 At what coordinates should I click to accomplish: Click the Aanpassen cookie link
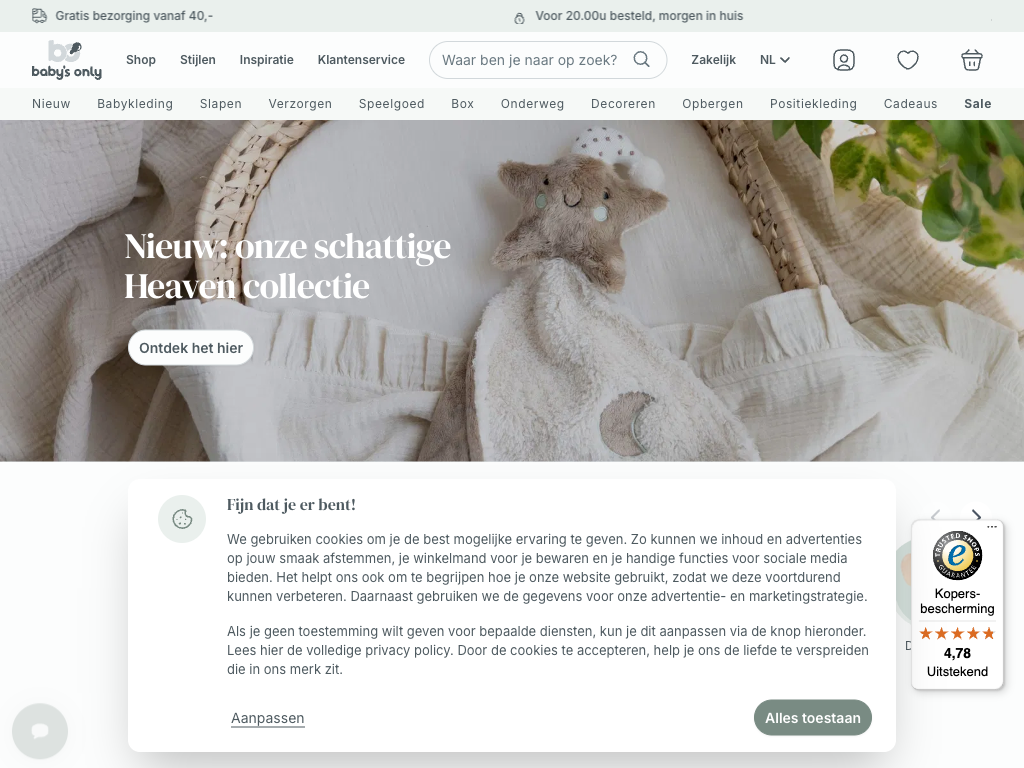pos(268,718)
